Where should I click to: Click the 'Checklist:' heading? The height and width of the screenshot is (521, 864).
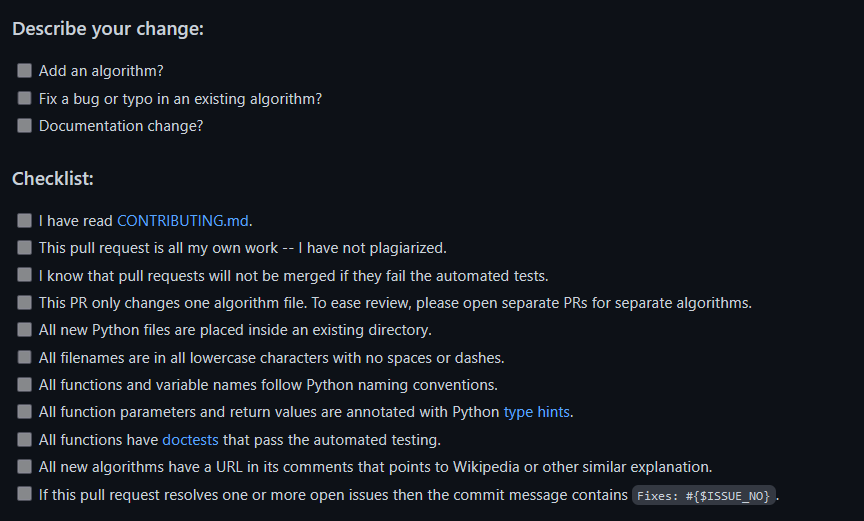(53, 178)
